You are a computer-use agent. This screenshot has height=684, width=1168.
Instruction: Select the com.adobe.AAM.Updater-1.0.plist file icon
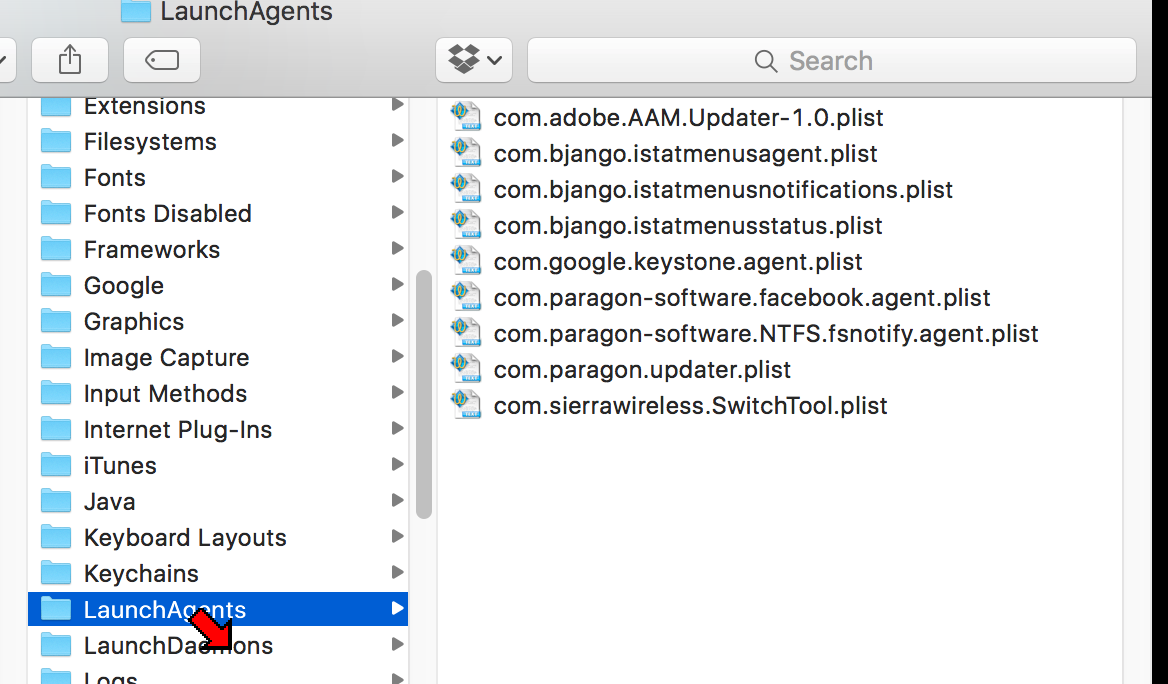coord(466,118)
